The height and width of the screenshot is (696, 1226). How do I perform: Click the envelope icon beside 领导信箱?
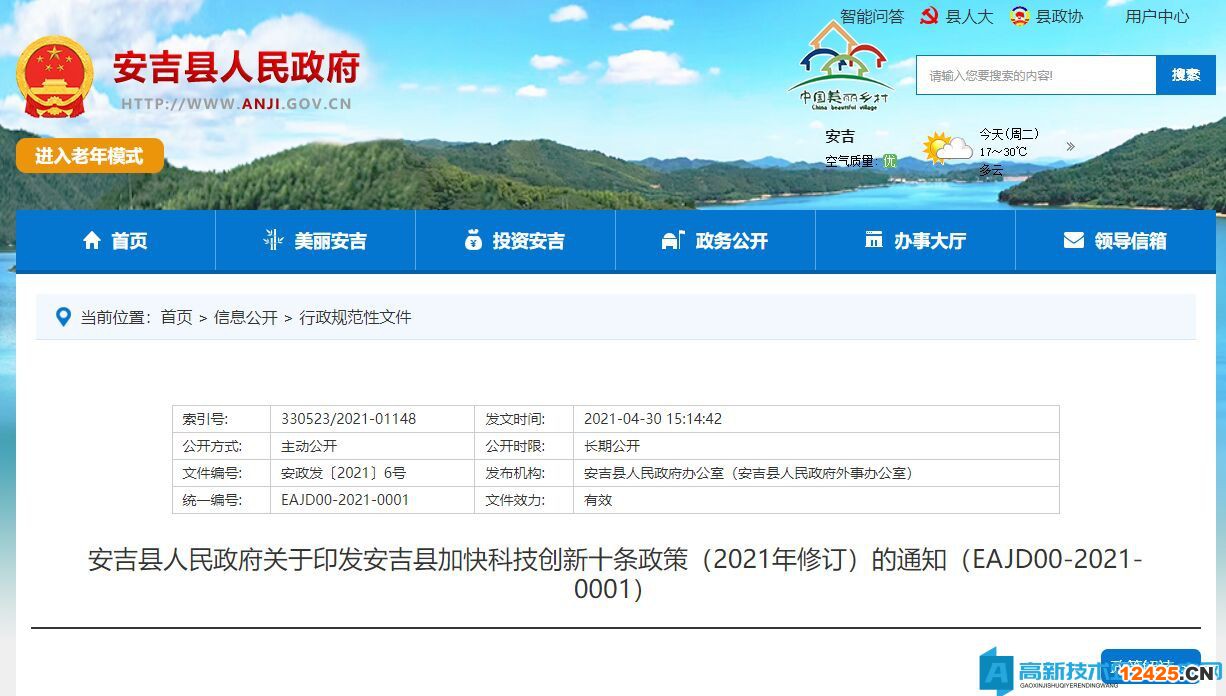click(x=1074, y=239)
